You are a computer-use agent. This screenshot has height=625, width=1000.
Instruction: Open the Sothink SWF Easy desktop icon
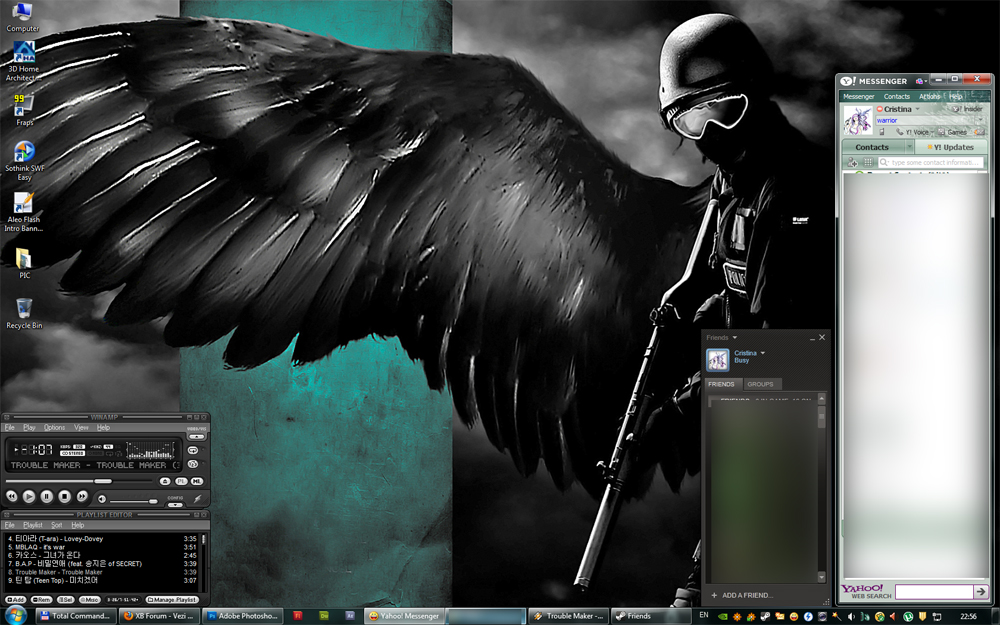coord(24,161)
